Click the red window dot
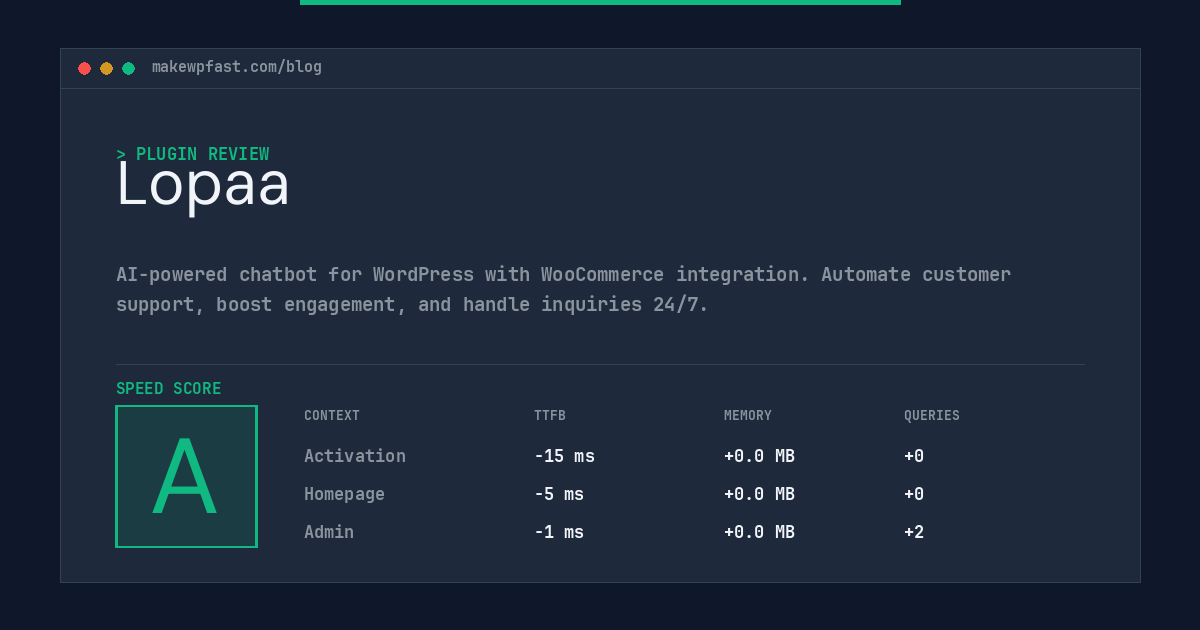This screenshot has height=630, width=1200. 84,68
